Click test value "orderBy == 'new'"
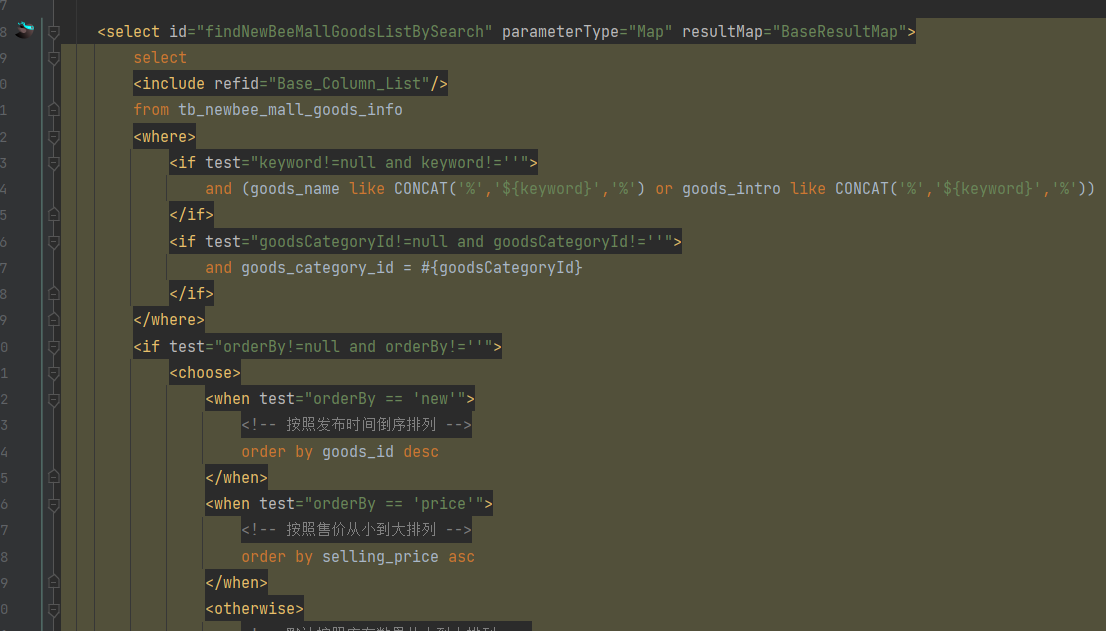 tap(385, 399)
